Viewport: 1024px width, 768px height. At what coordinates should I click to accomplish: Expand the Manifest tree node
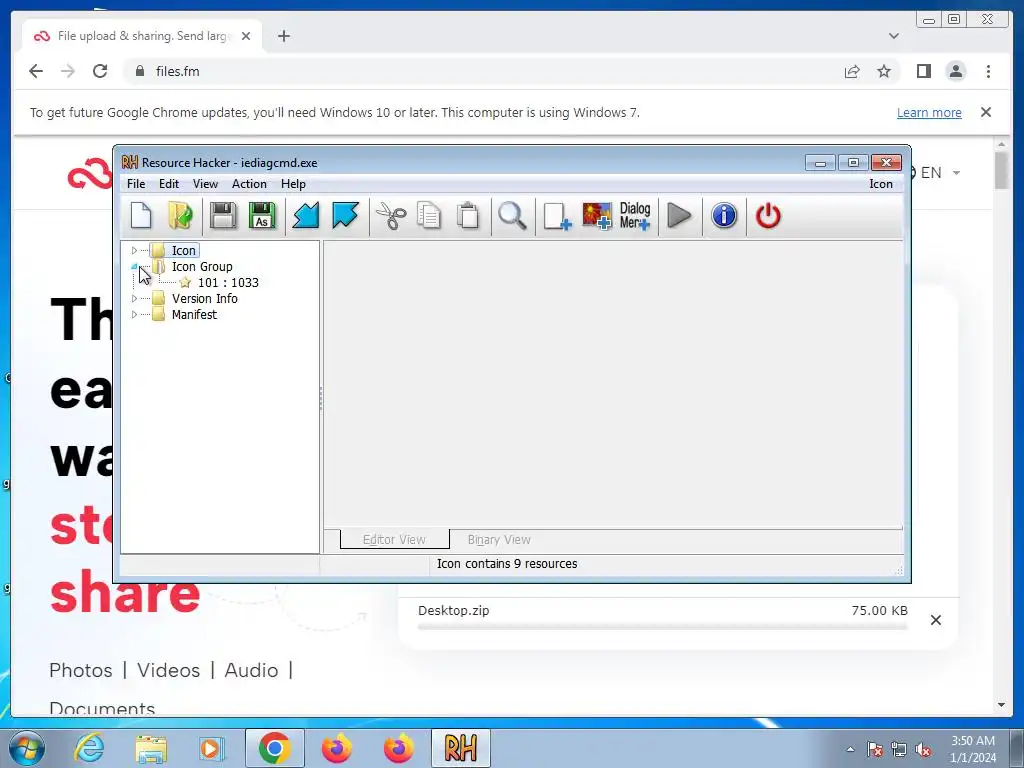tap(134, 314)
